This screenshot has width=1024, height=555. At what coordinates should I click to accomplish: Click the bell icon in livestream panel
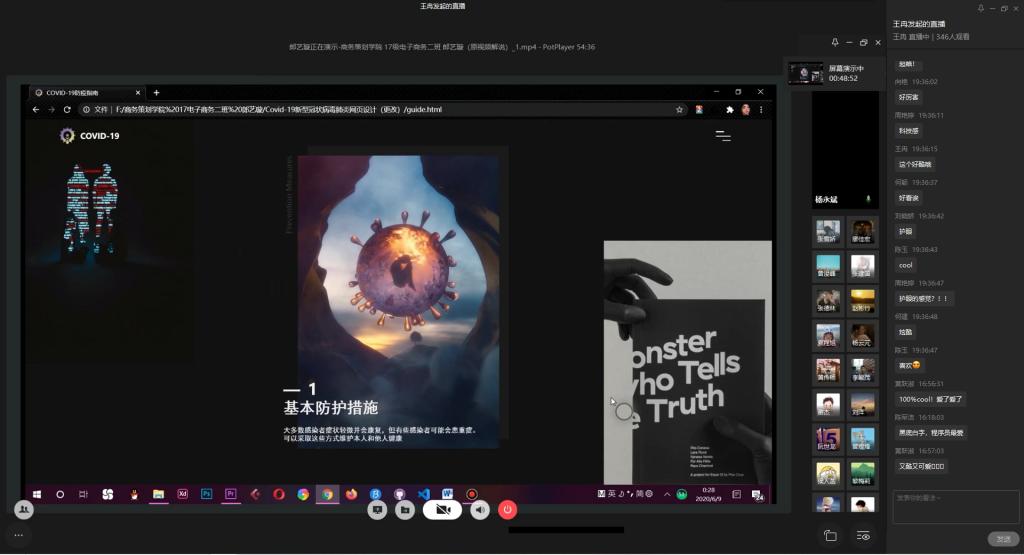pyautogui.click(x=981, y=8)
